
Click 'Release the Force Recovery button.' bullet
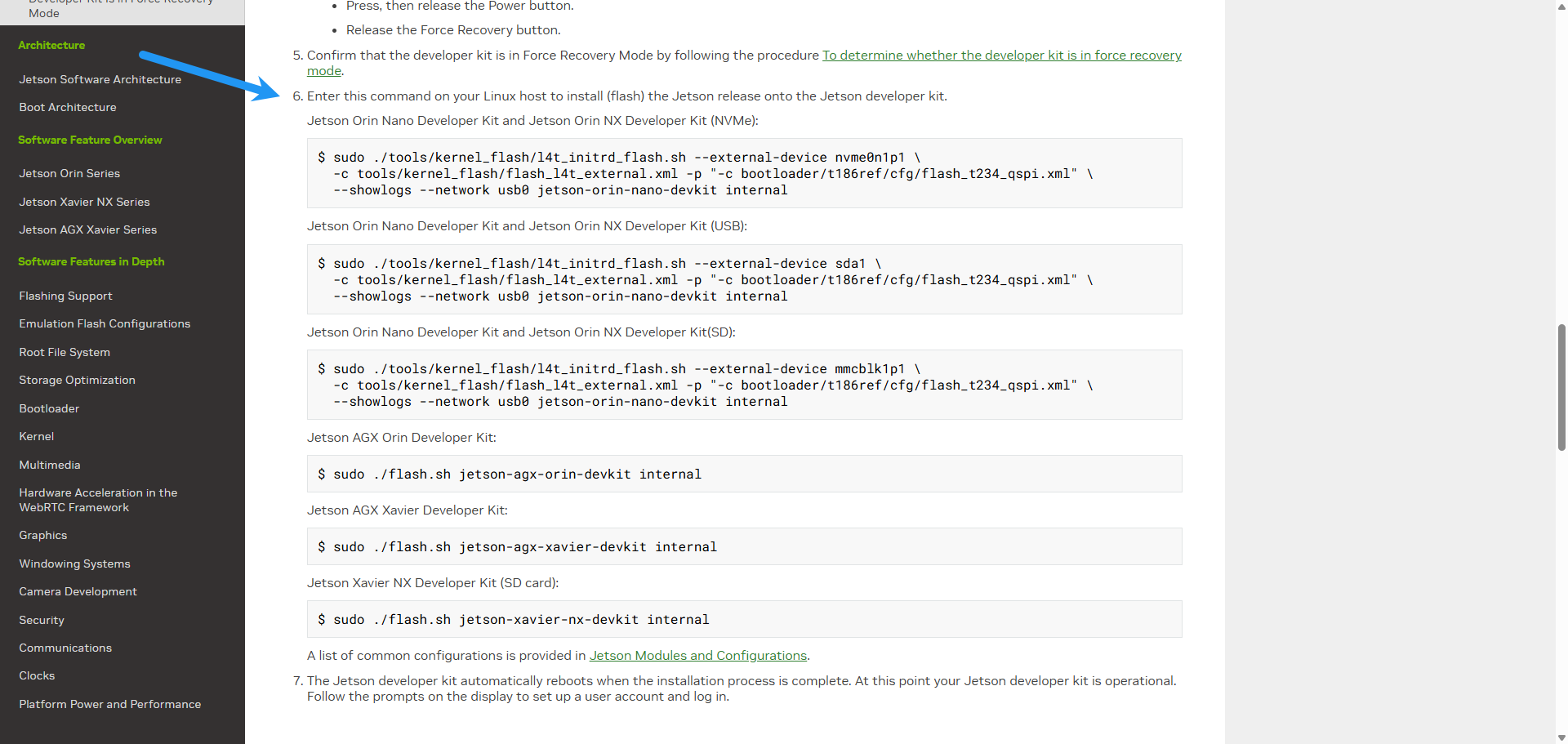click(453, 30)
